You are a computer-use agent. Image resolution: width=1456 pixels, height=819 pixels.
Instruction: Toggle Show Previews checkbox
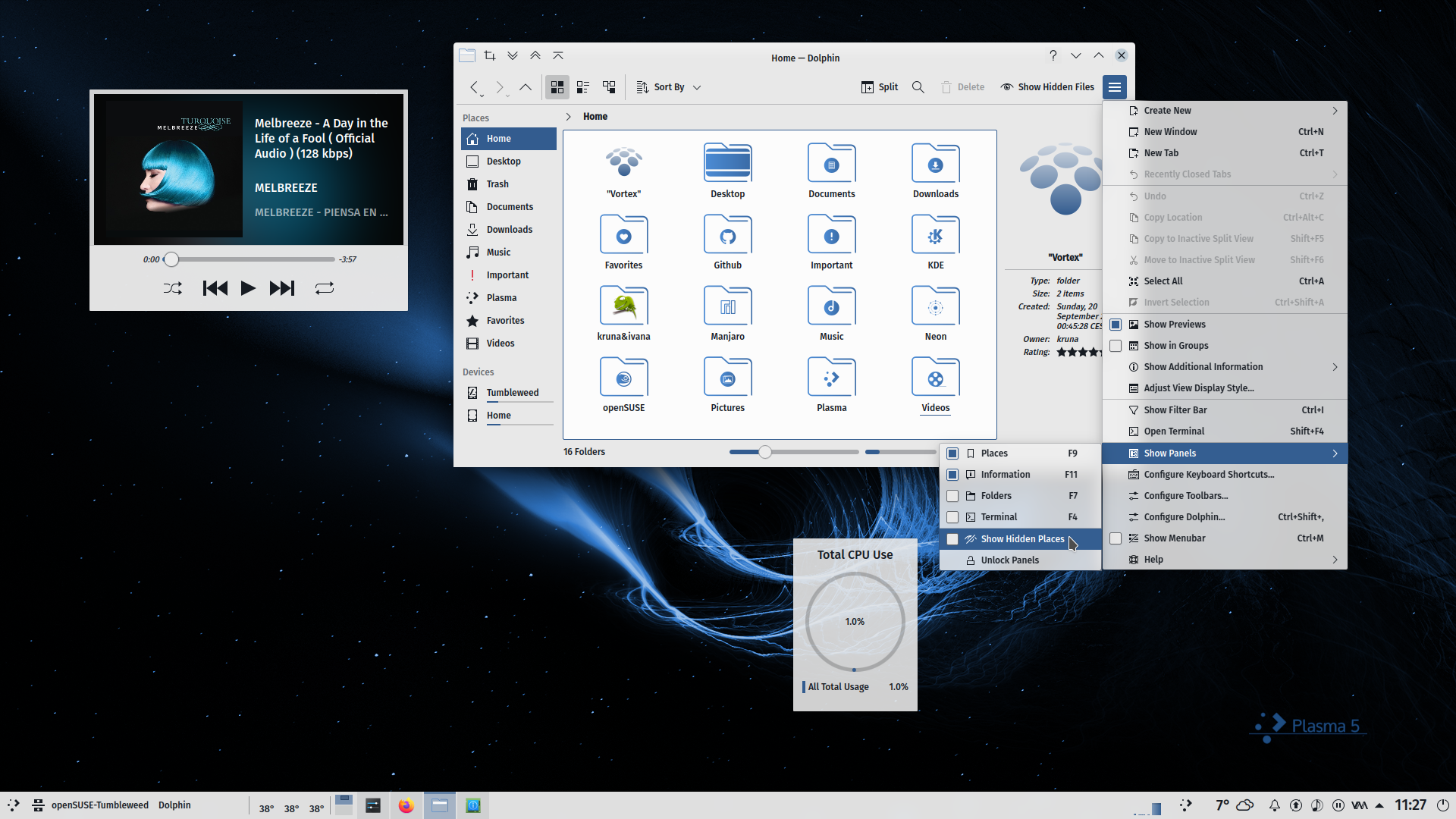(x=1116, y=325)
